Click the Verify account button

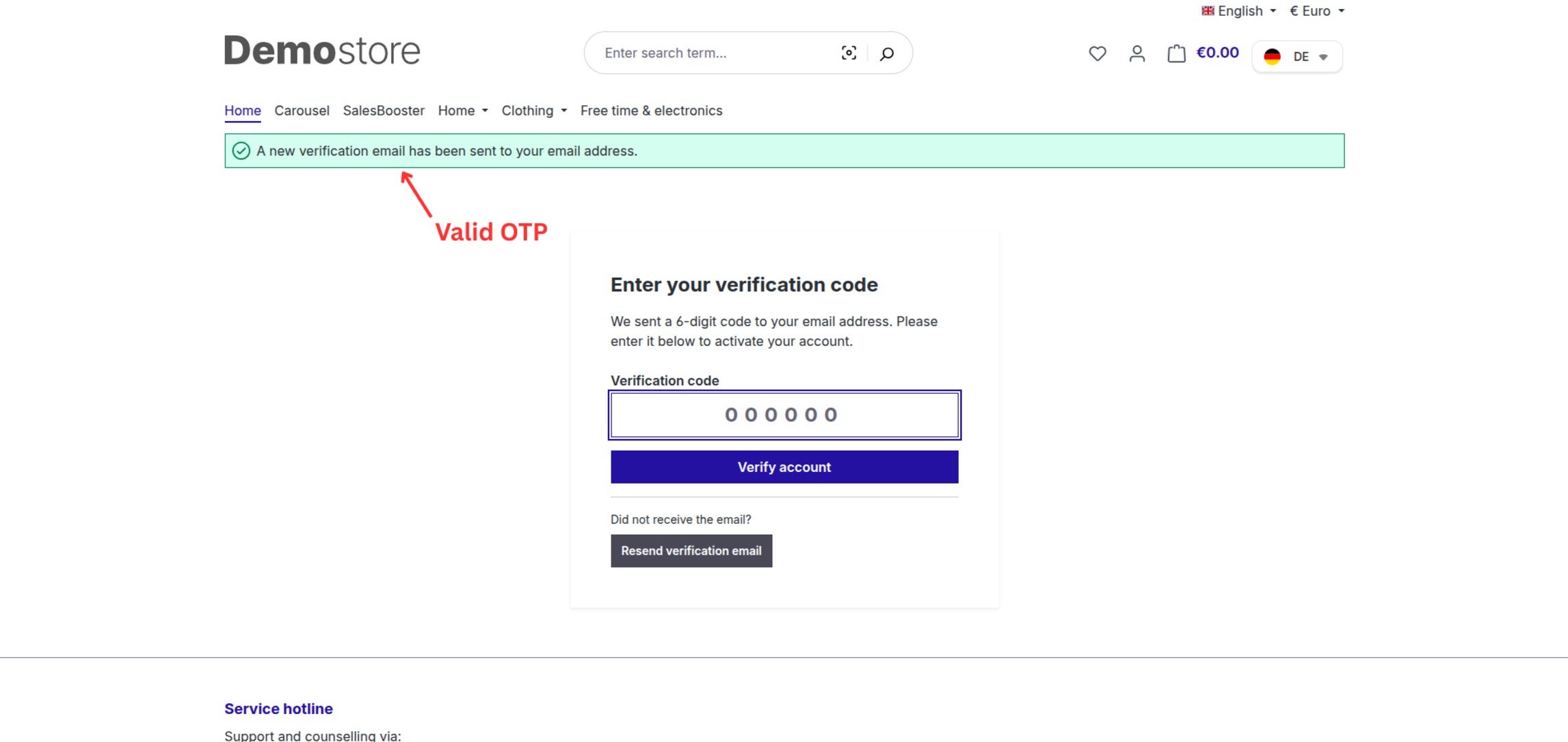(x=784, y=467)
